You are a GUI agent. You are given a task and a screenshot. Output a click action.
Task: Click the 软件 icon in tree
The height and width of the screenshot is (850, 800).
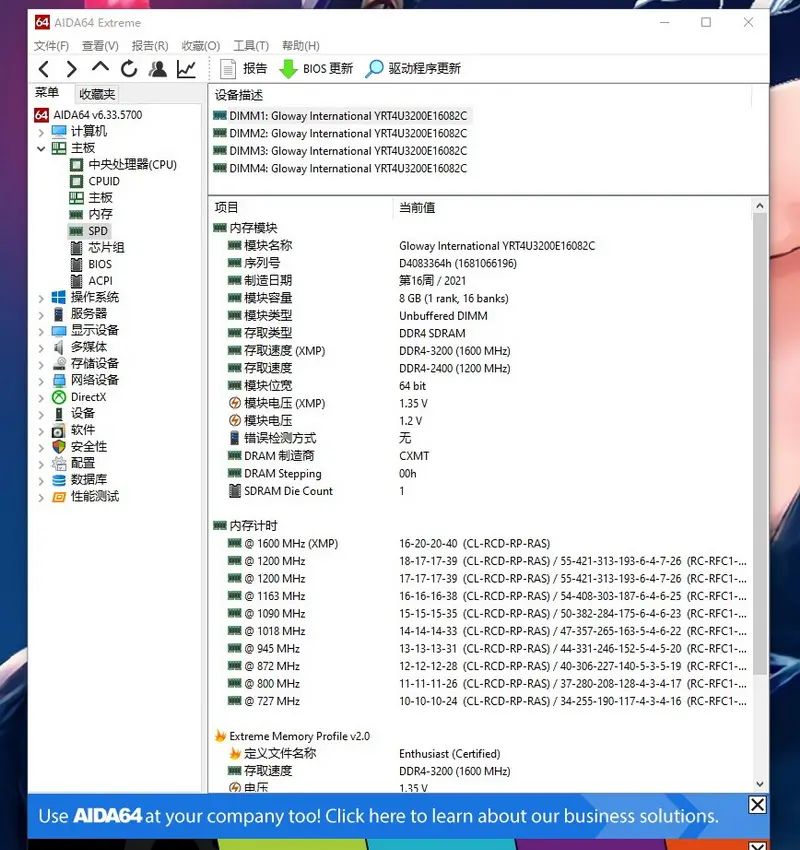59,431
